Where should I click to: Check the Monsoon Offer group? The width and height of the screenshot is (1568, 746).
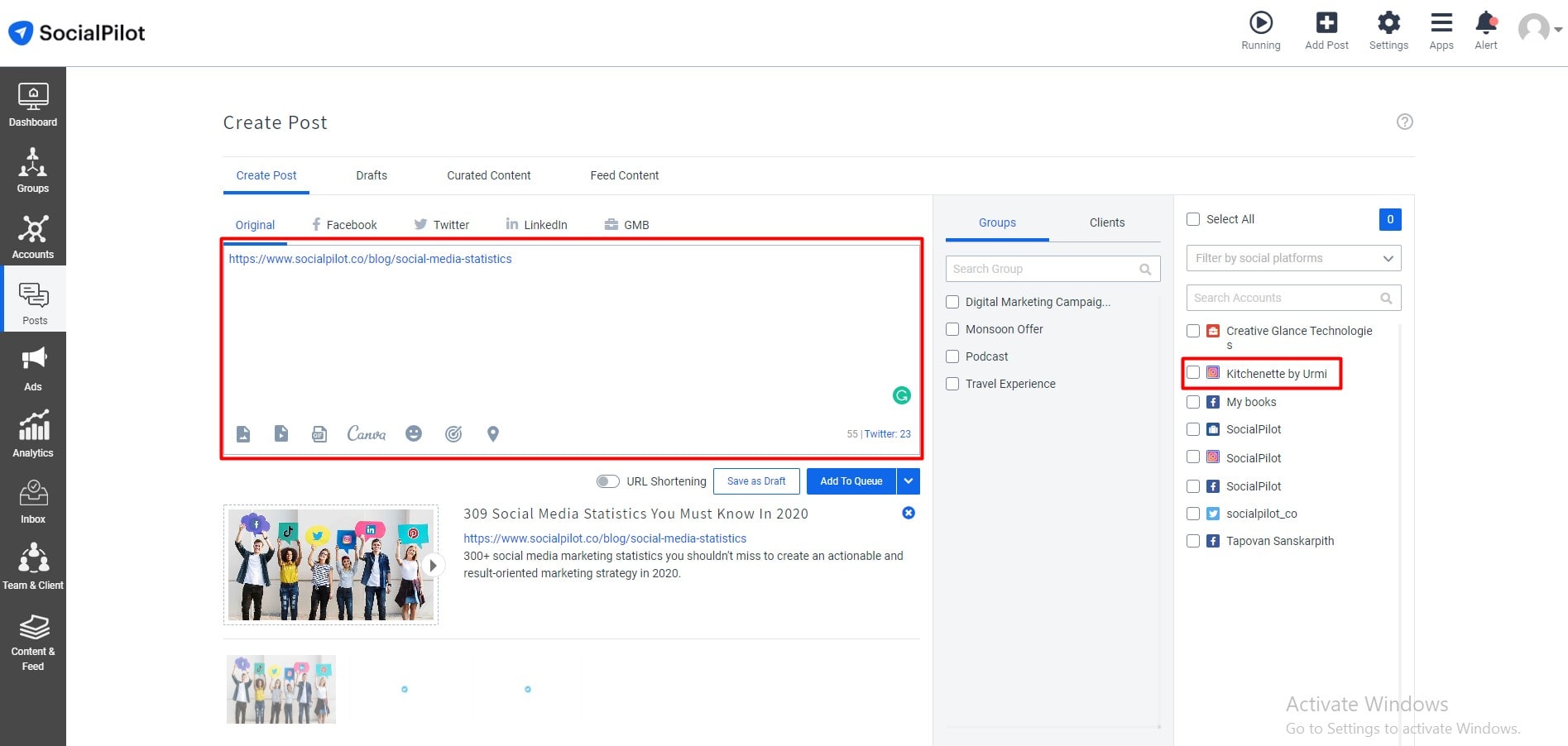(x=952, y=329)
